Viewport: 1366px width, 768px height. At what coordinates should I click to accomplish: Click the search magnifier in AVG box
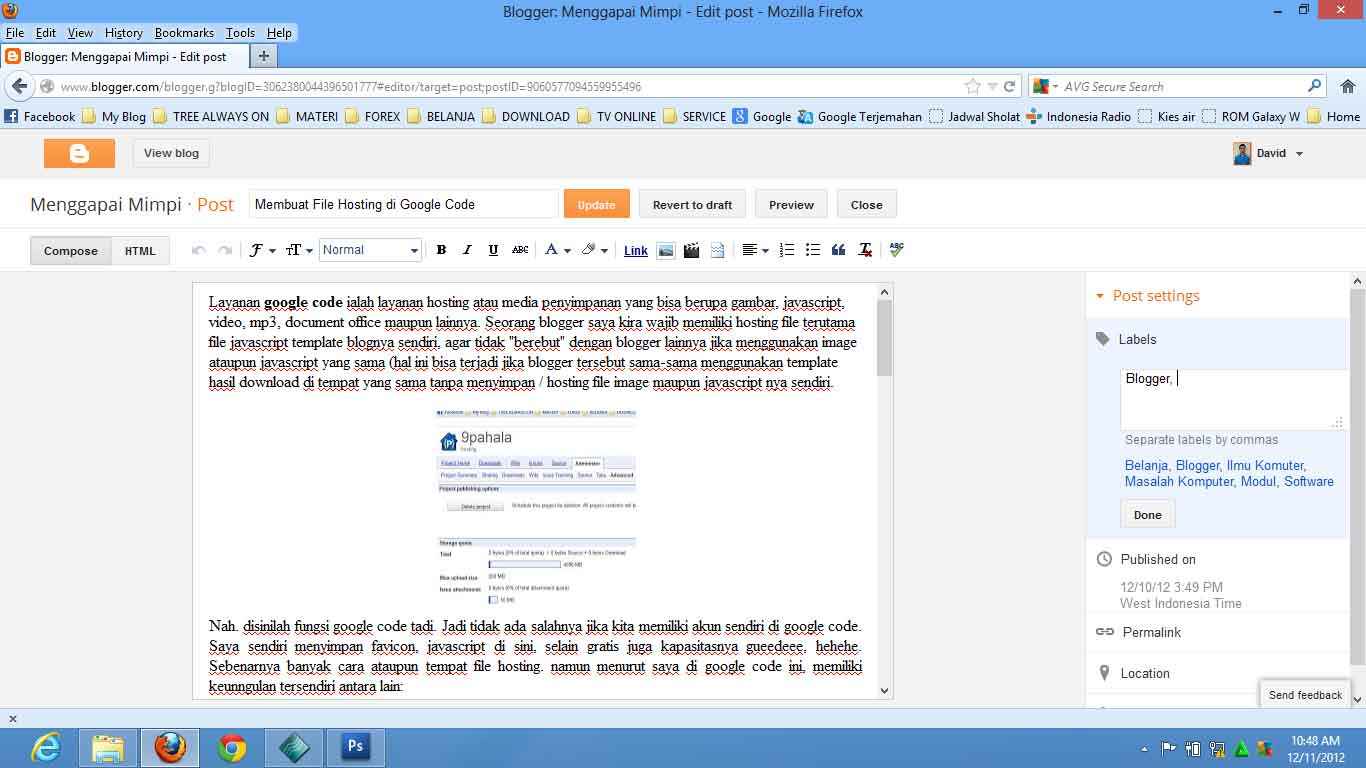[x=1315, y=86]
